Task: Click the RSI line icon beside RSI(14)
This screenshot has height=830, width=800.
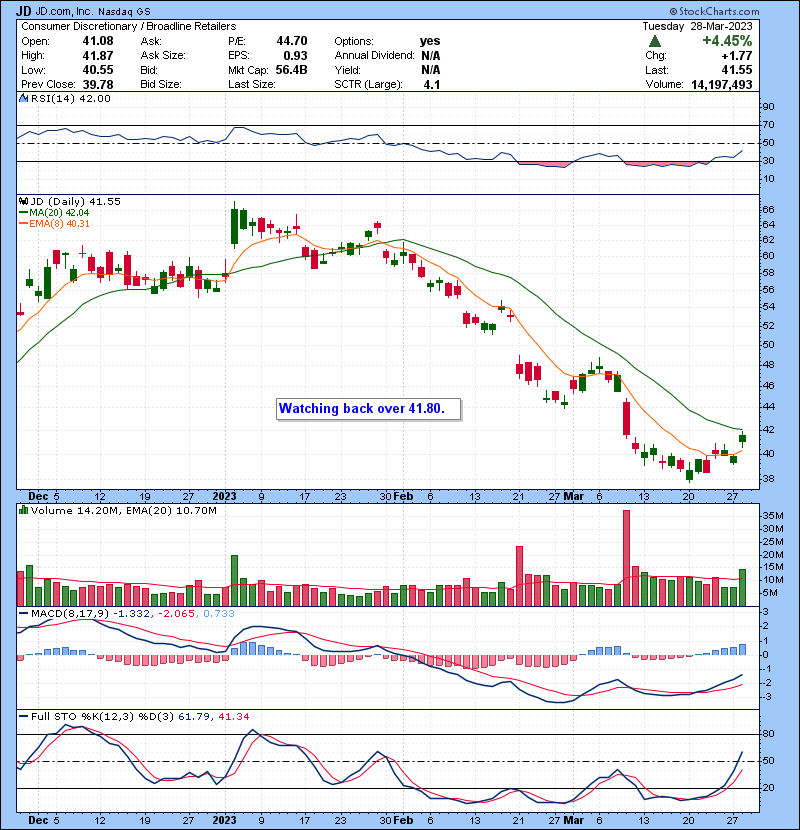Action: (23, 98)
